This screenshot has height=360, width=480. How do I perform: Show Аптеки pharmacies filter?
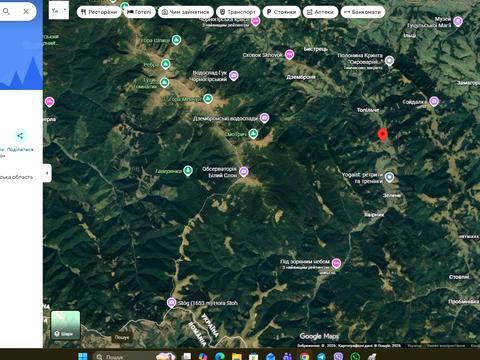320,12
